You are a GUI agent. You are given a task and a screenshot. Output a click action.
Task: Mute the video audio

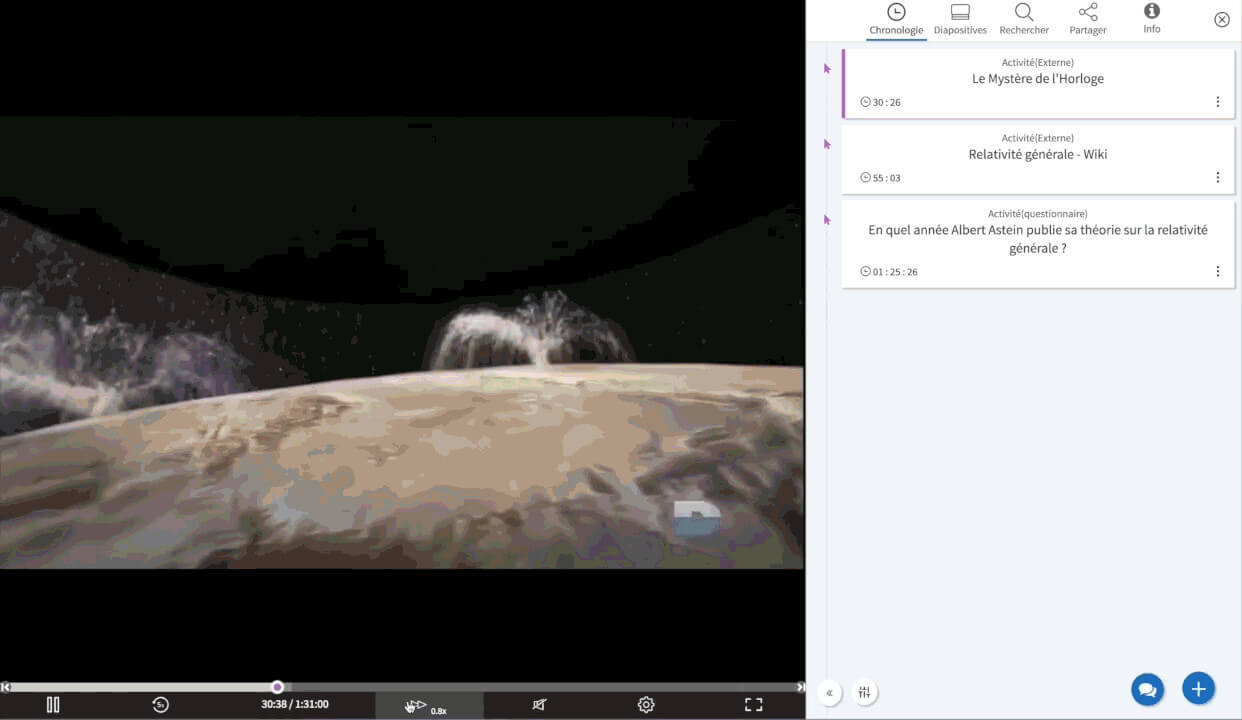coord(539,704)
